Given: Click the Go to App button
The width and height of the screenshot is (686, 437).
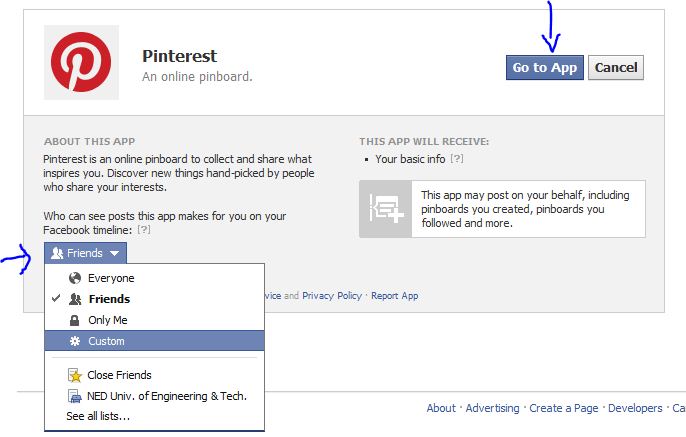Looking at the screenshot, I should 545,67.
